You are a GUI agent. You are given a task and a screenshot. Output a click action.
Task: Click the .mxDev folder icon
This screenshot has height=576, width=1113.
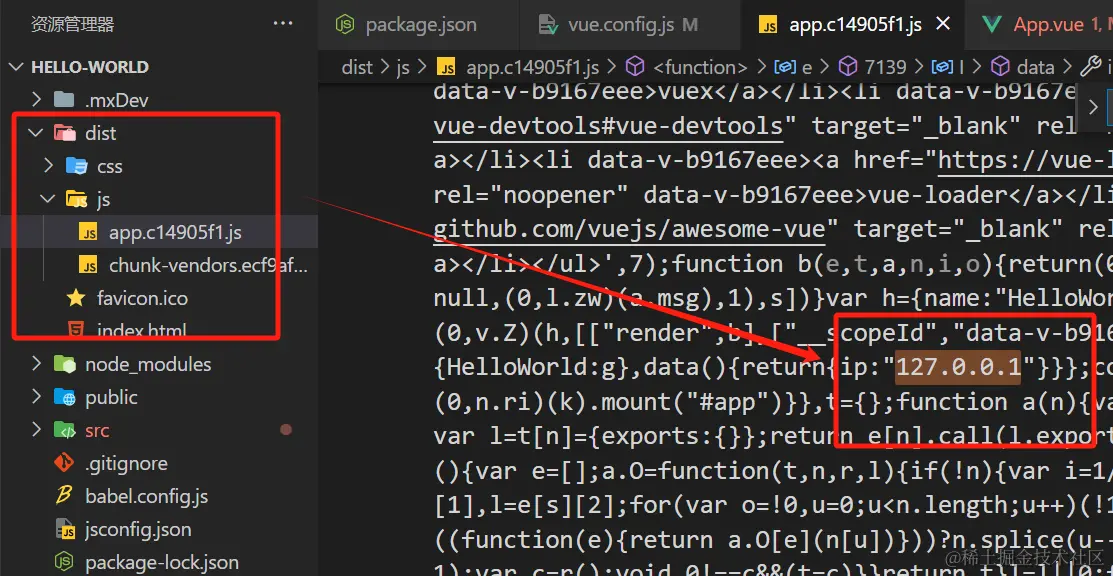(x=65, y=100)
